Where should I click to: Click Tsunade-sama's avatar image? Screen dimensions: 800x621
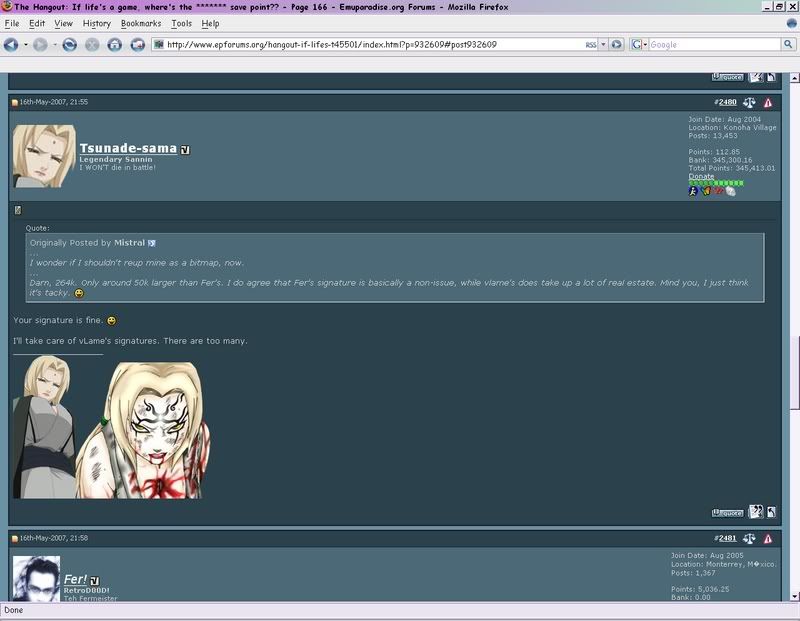44,156
